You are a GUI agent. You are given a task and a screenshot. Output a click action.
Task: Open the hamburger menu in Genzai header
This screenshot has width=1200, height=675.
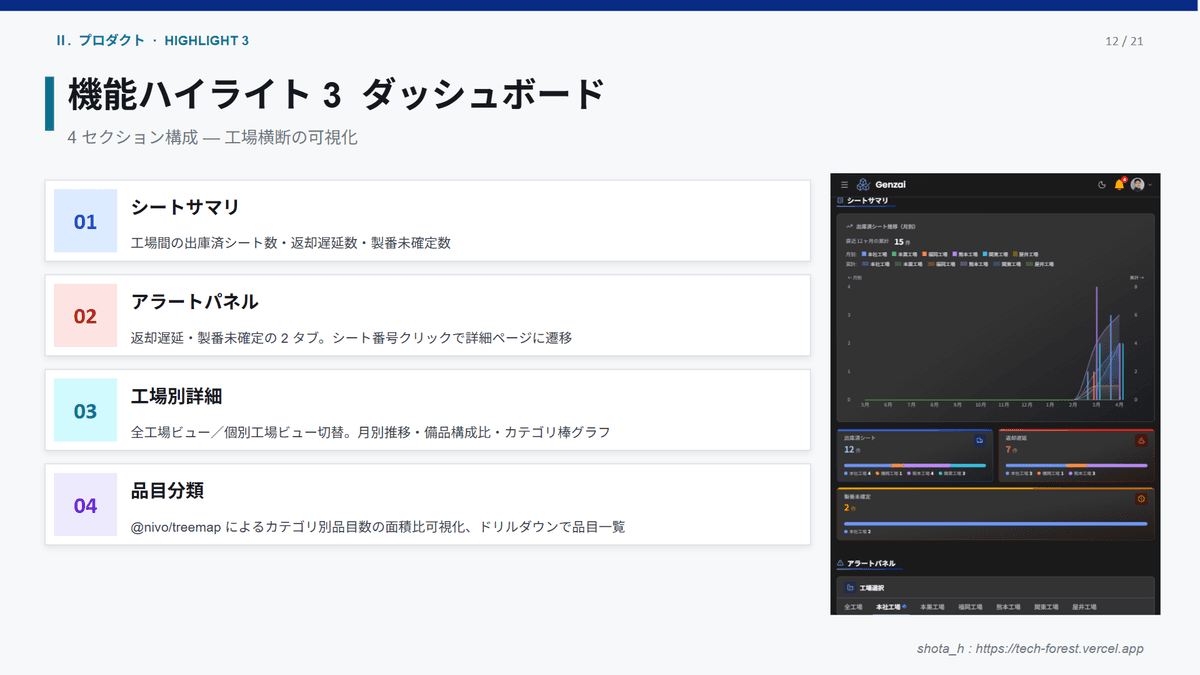pos(844,184)
